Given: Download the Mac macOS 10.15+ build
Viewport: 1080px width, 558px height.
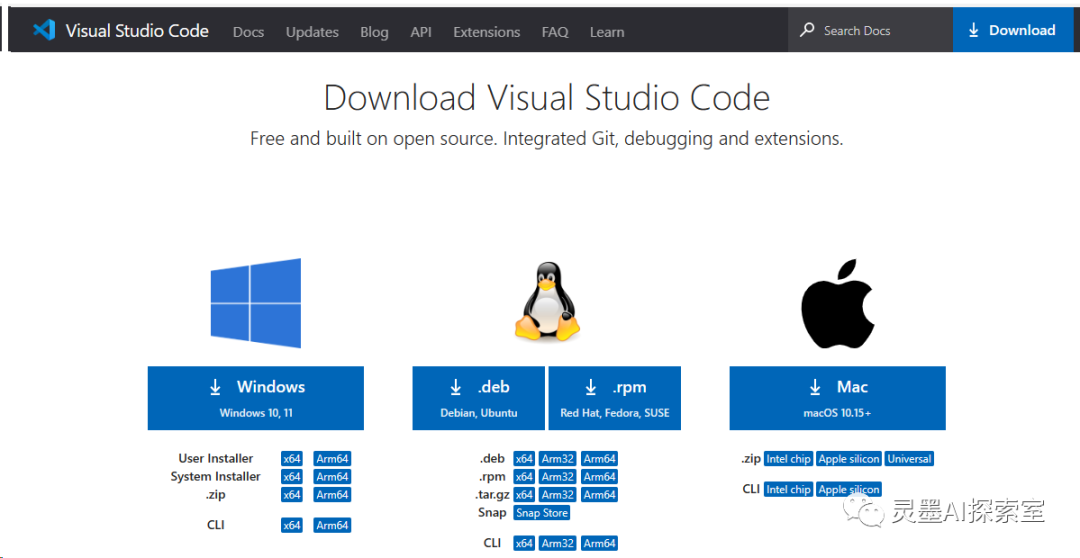Looking at the screenshot, I should 838,398.
